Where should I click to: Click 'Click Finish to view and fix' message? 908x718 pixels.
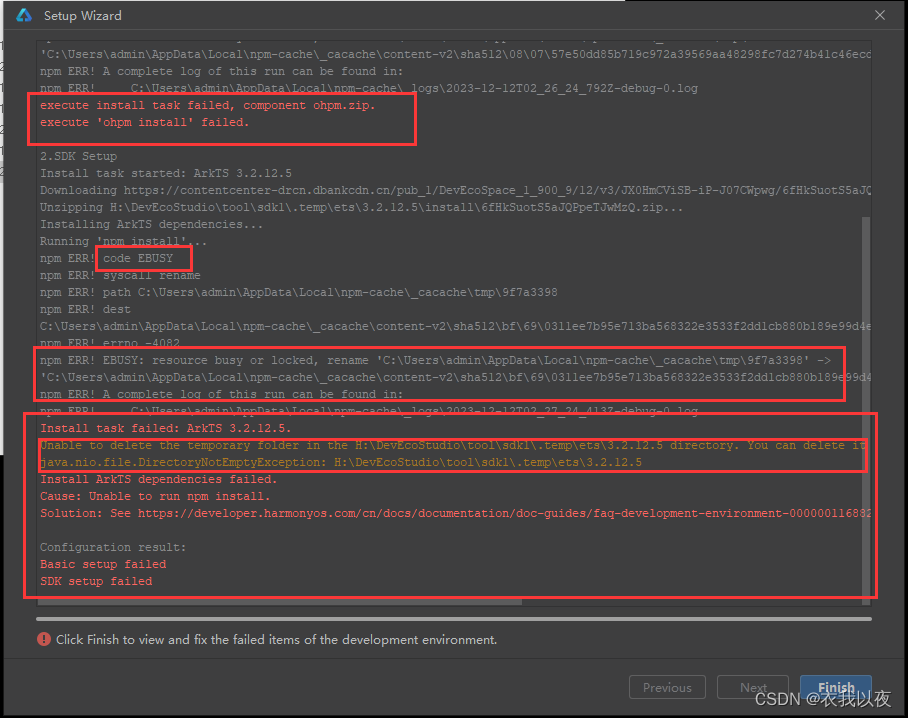(x=276, y=639)
